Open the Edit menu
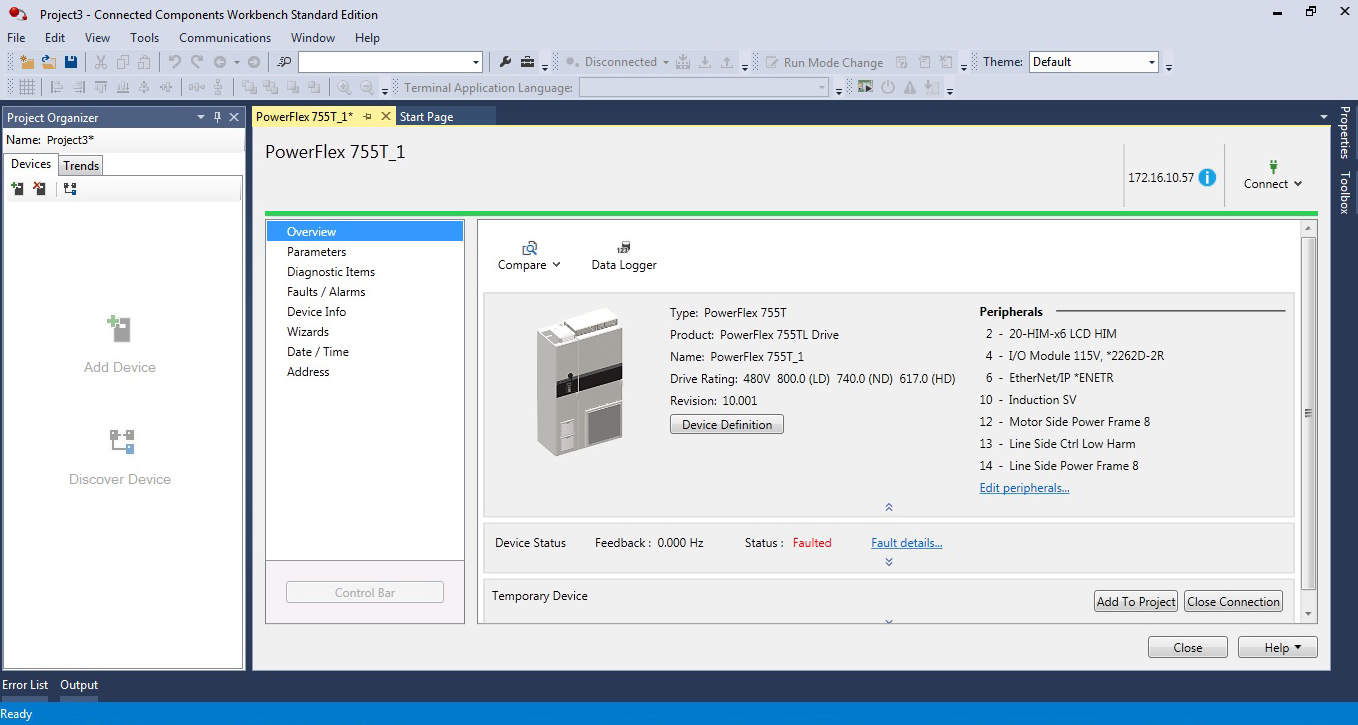Image resolution: width=1358 pixels, height=725 pixels. [x=55, y=38]
